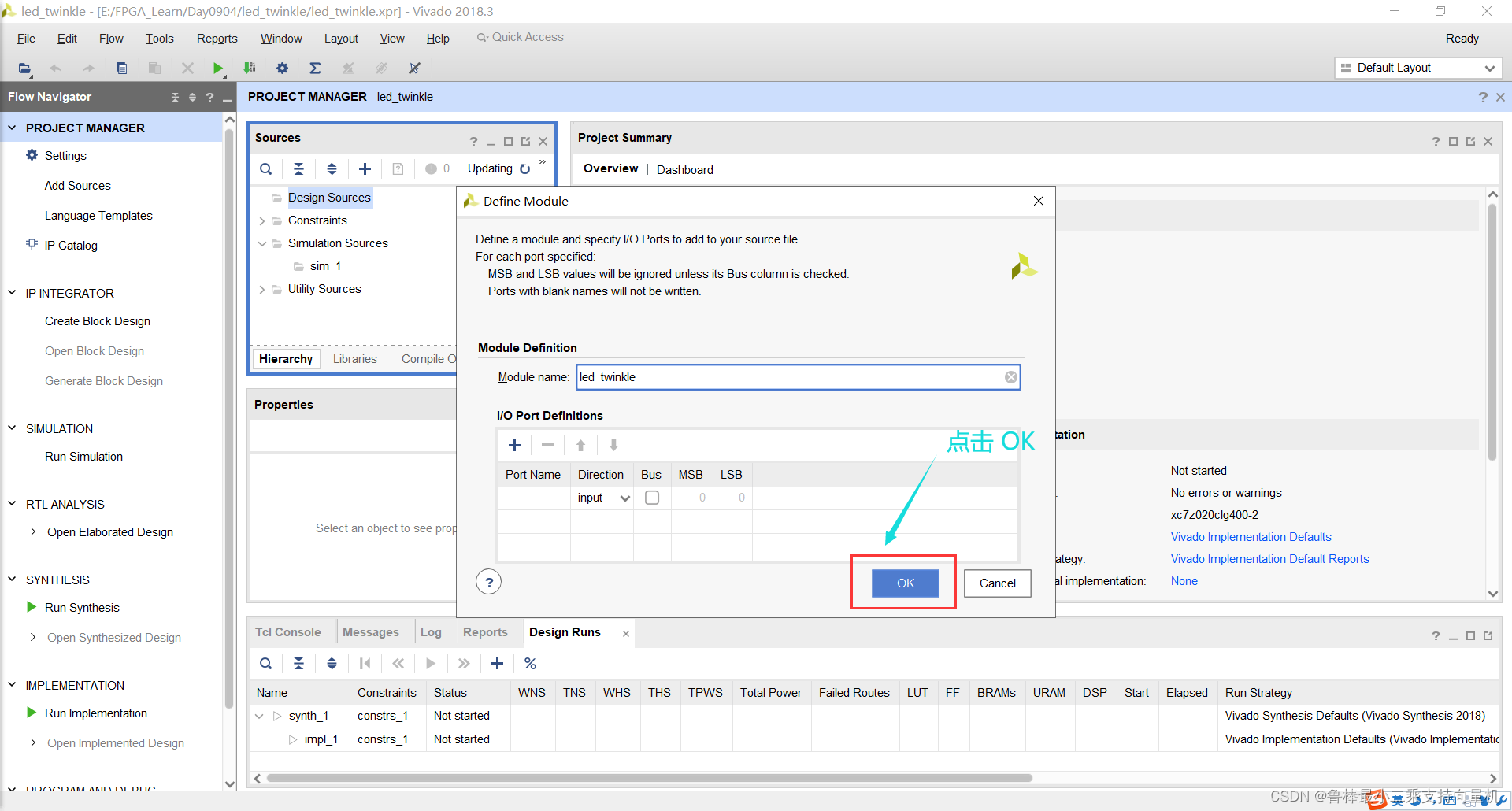Collapse the synth_1 run row
Viewport: 1512px width, 811px height.
pos(259,717)
